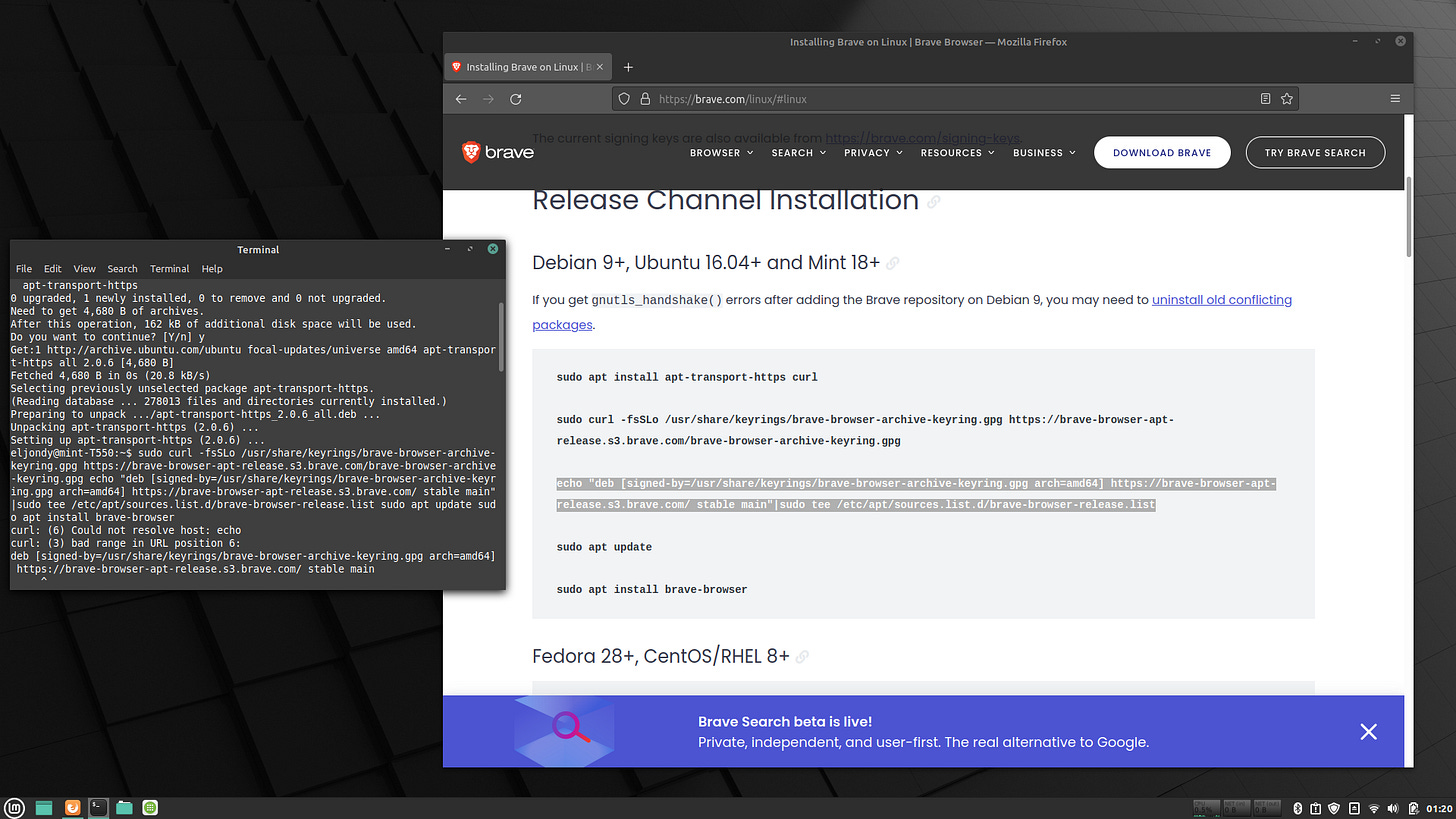Go back in Firefox
1456x819 pixels.
pyautogui.click(x=461, y=99)
